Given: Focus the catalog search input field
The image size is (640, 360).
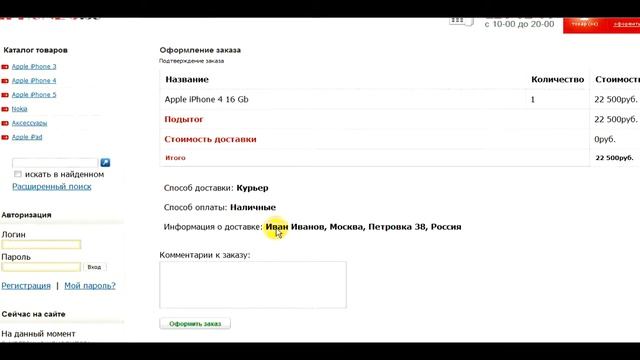Looking at the screenshot, I should (x=55, y=163).
